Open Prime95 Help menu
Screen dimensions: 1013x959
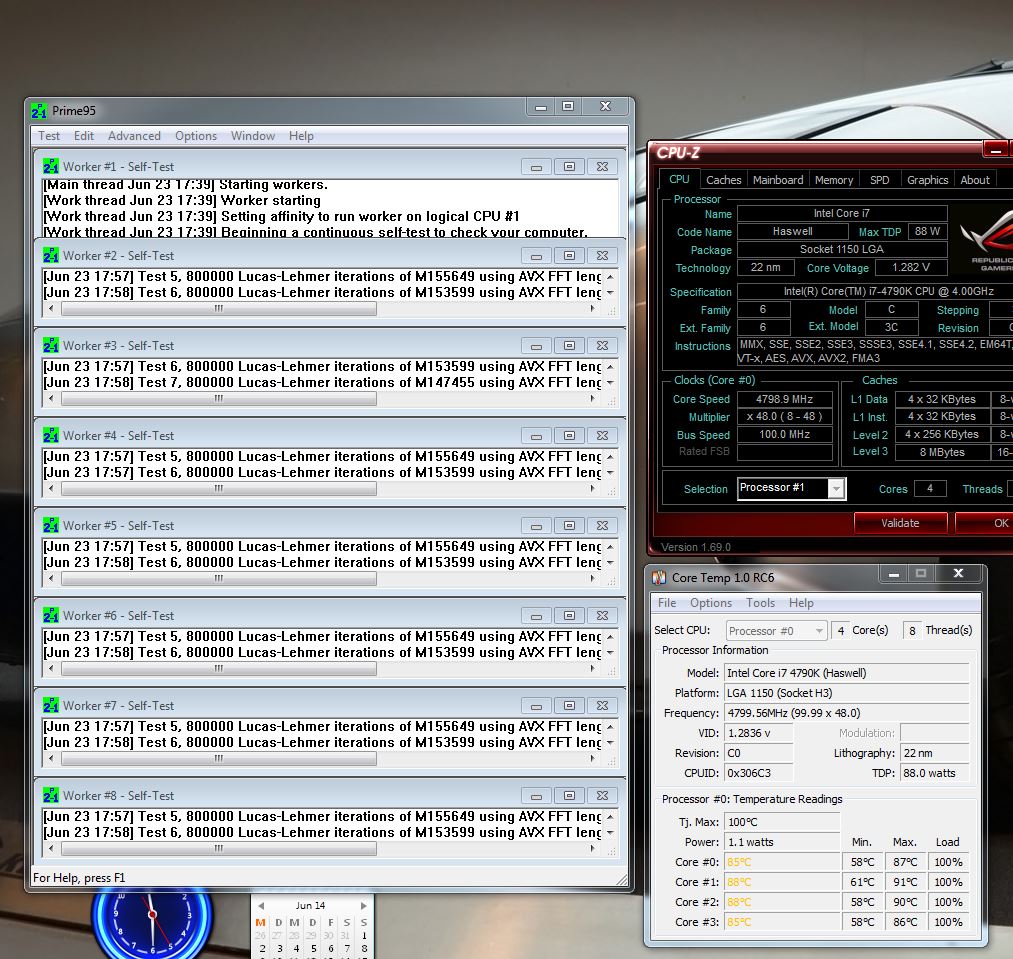(x=301, y=136)
